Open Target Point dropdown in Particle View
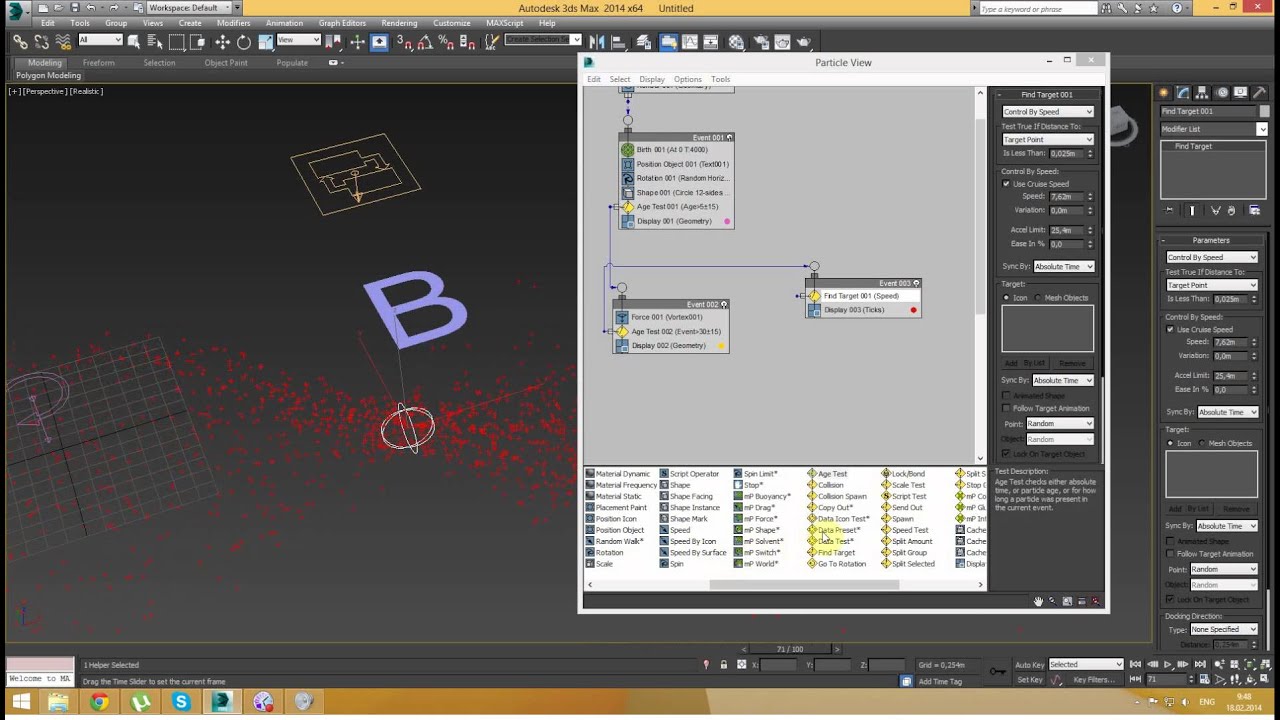This screenshot has height=720, width=1280. 1048,140
